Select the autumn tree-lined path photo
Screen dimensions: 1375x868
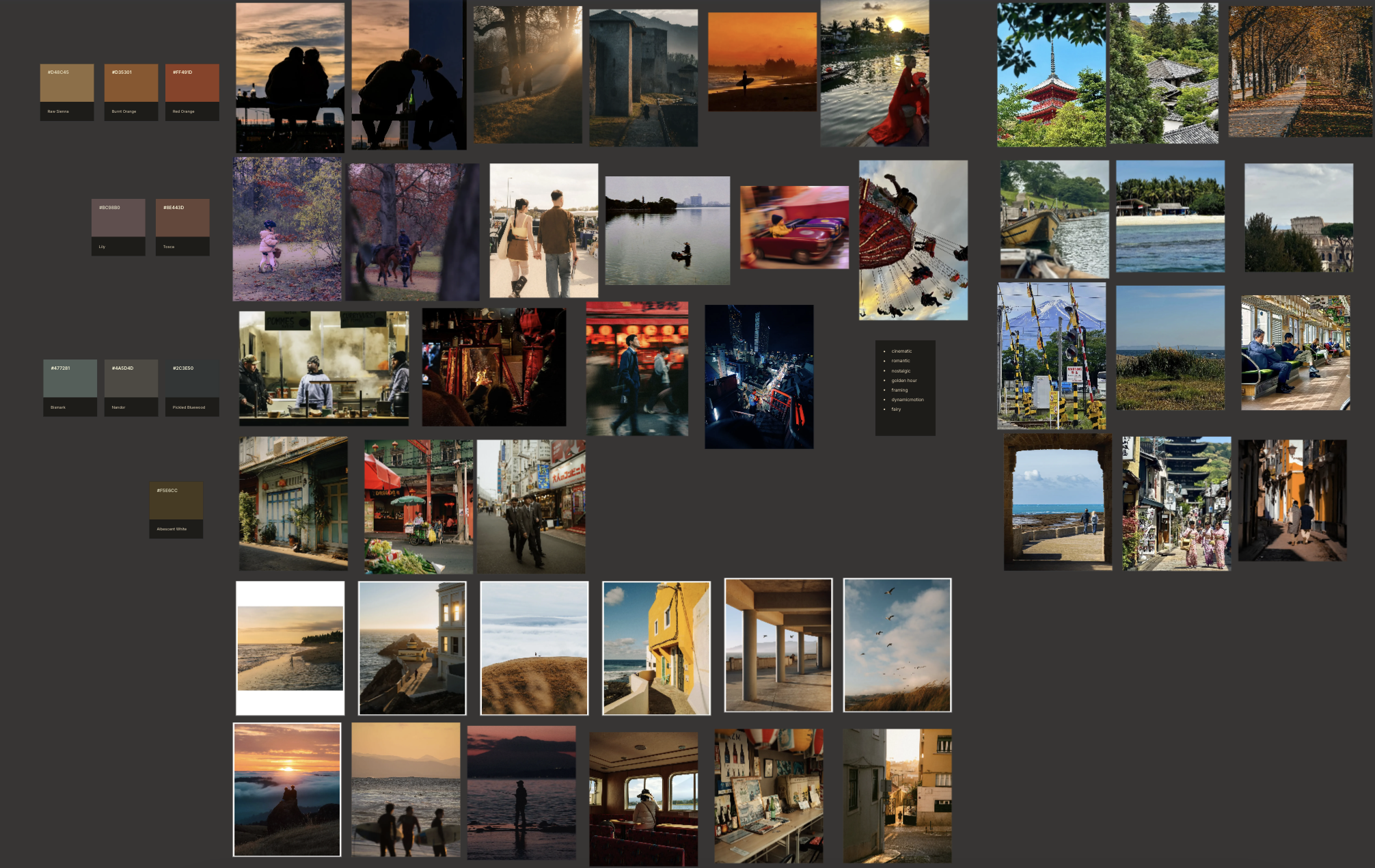tap(1301, 72)
